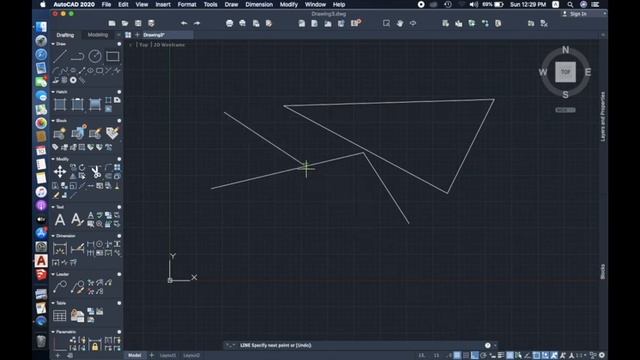Collapse the Block panel triangle

(53, 120)
